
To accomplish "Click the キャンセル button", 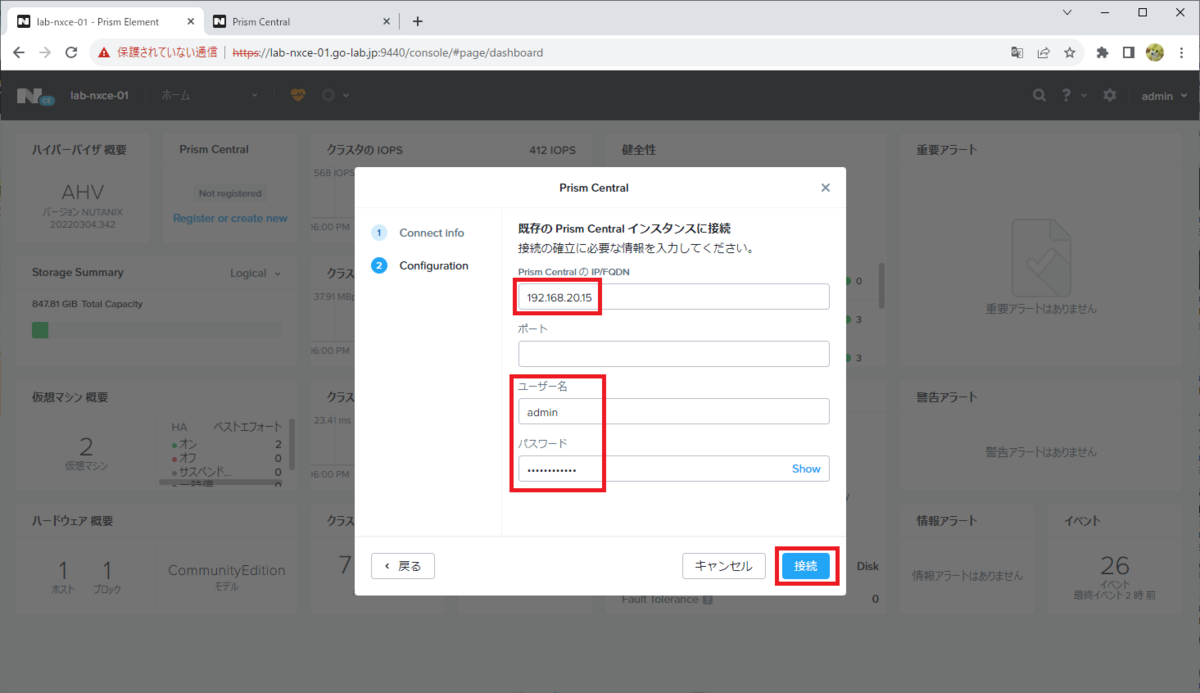I will tap(724, 566).
